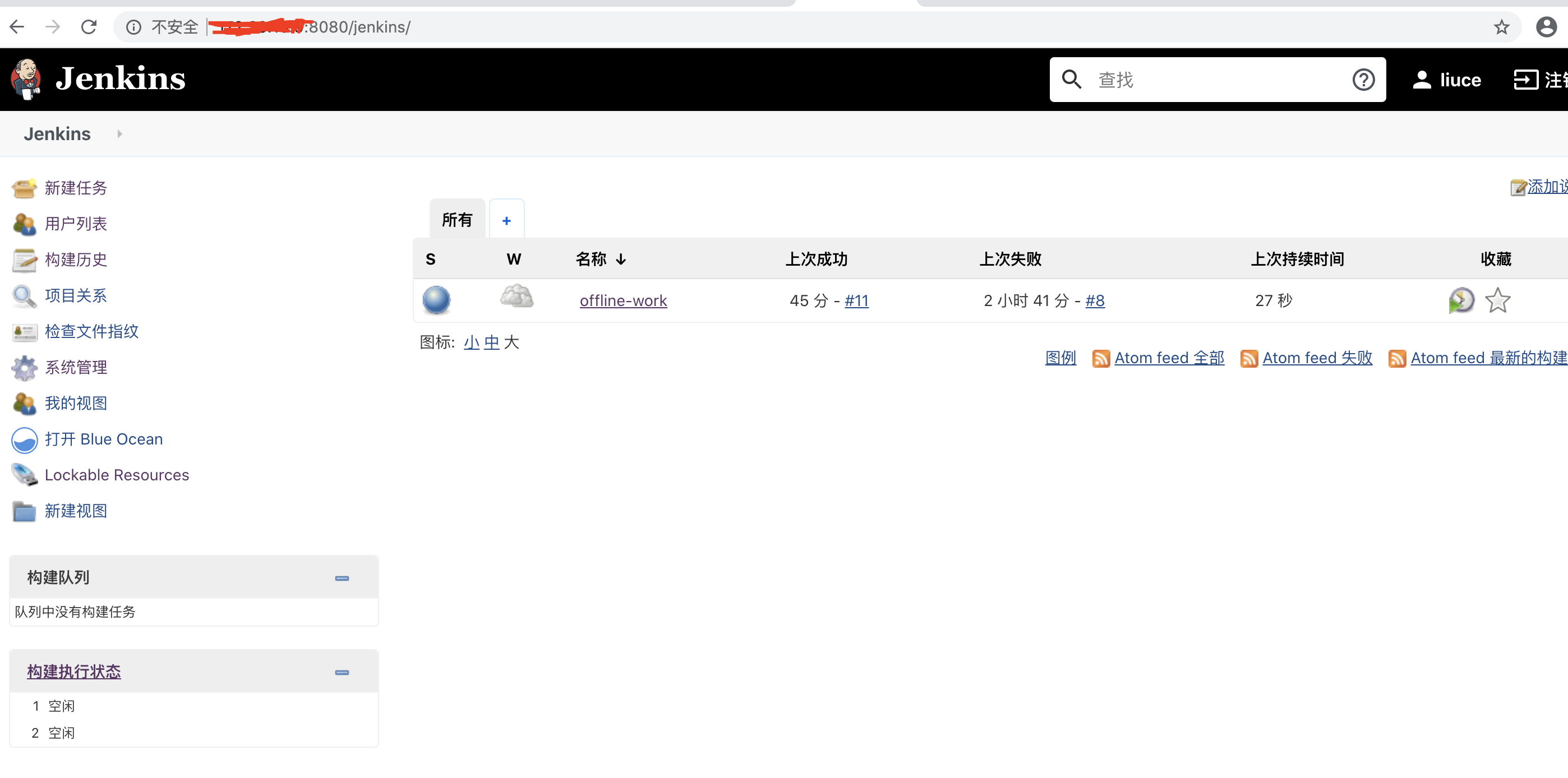点击 offline-work 的蓝色构建状态球
This screenshot has width=1568, height=778.
pyautogui.click(x=436, y=300)
